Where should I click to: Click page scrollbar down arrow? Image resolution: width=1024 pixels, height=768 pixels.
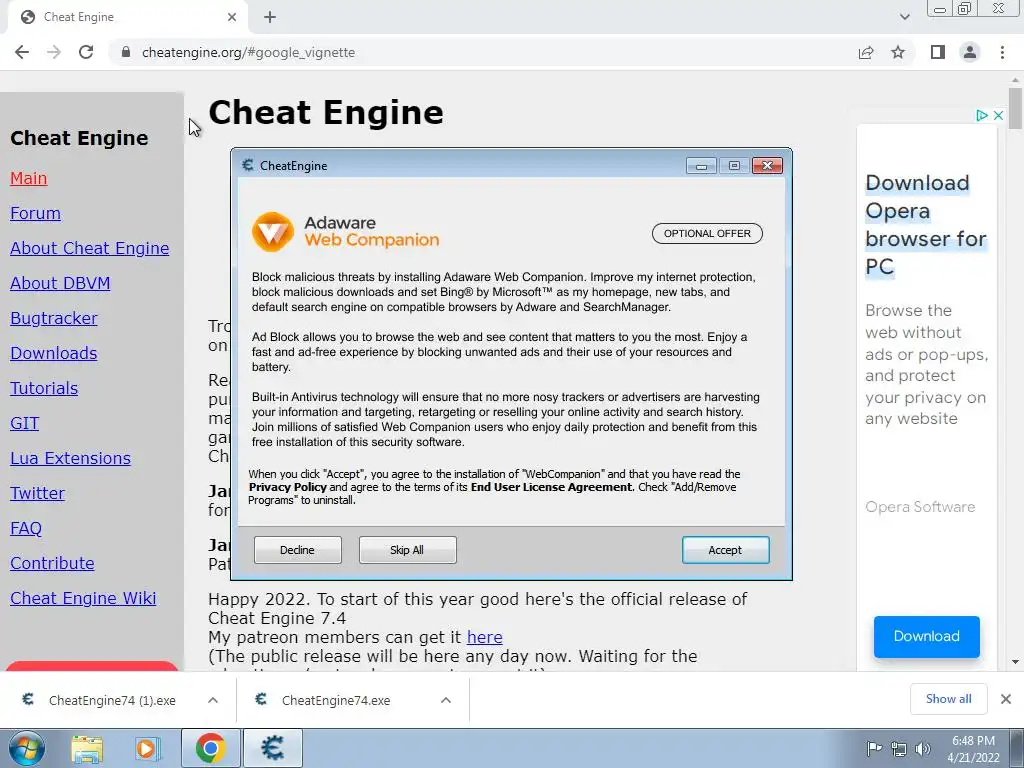tap(1015, 662)
